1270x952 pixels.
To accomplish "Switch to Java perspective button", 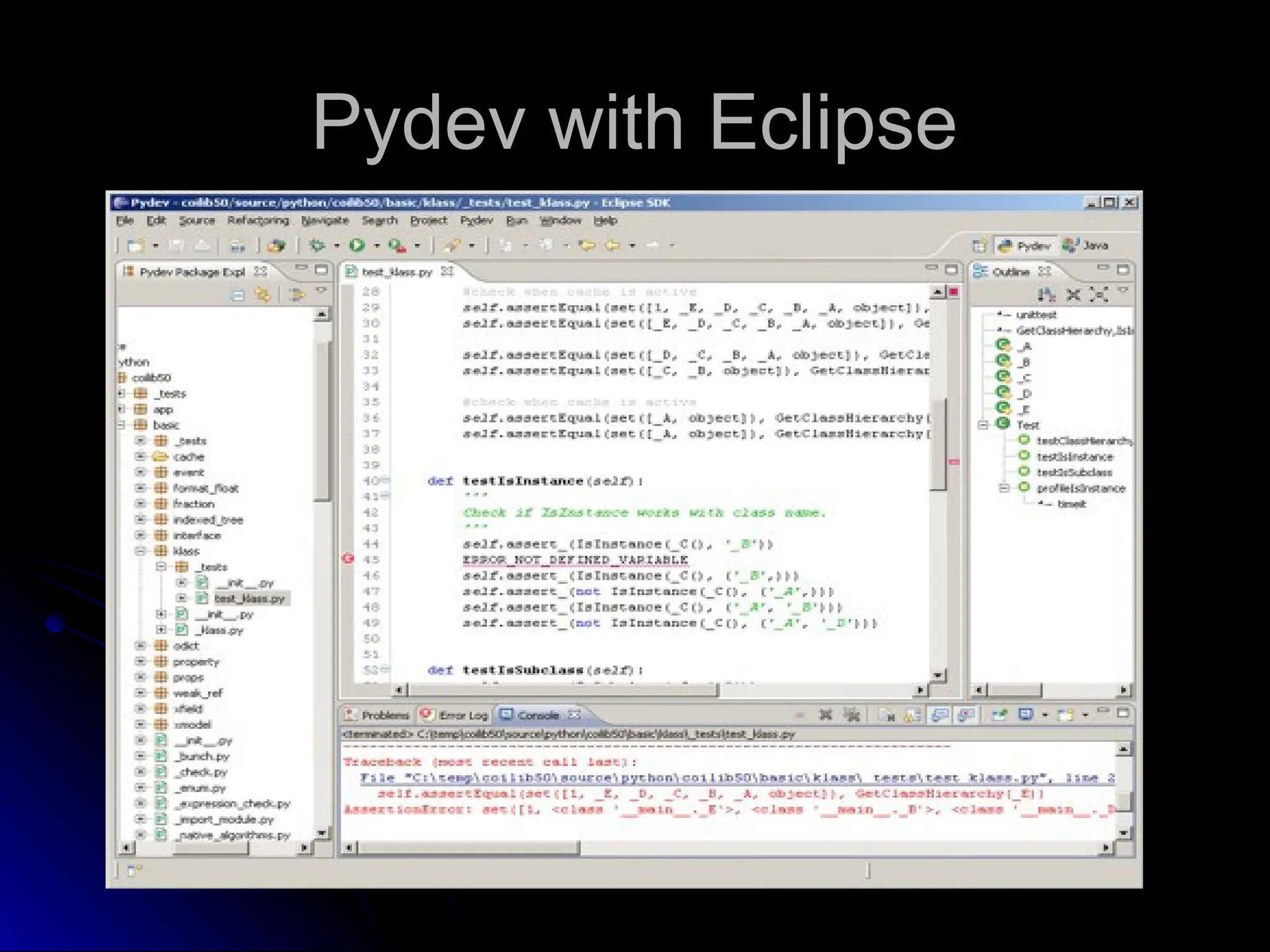I will point(1085,245).
